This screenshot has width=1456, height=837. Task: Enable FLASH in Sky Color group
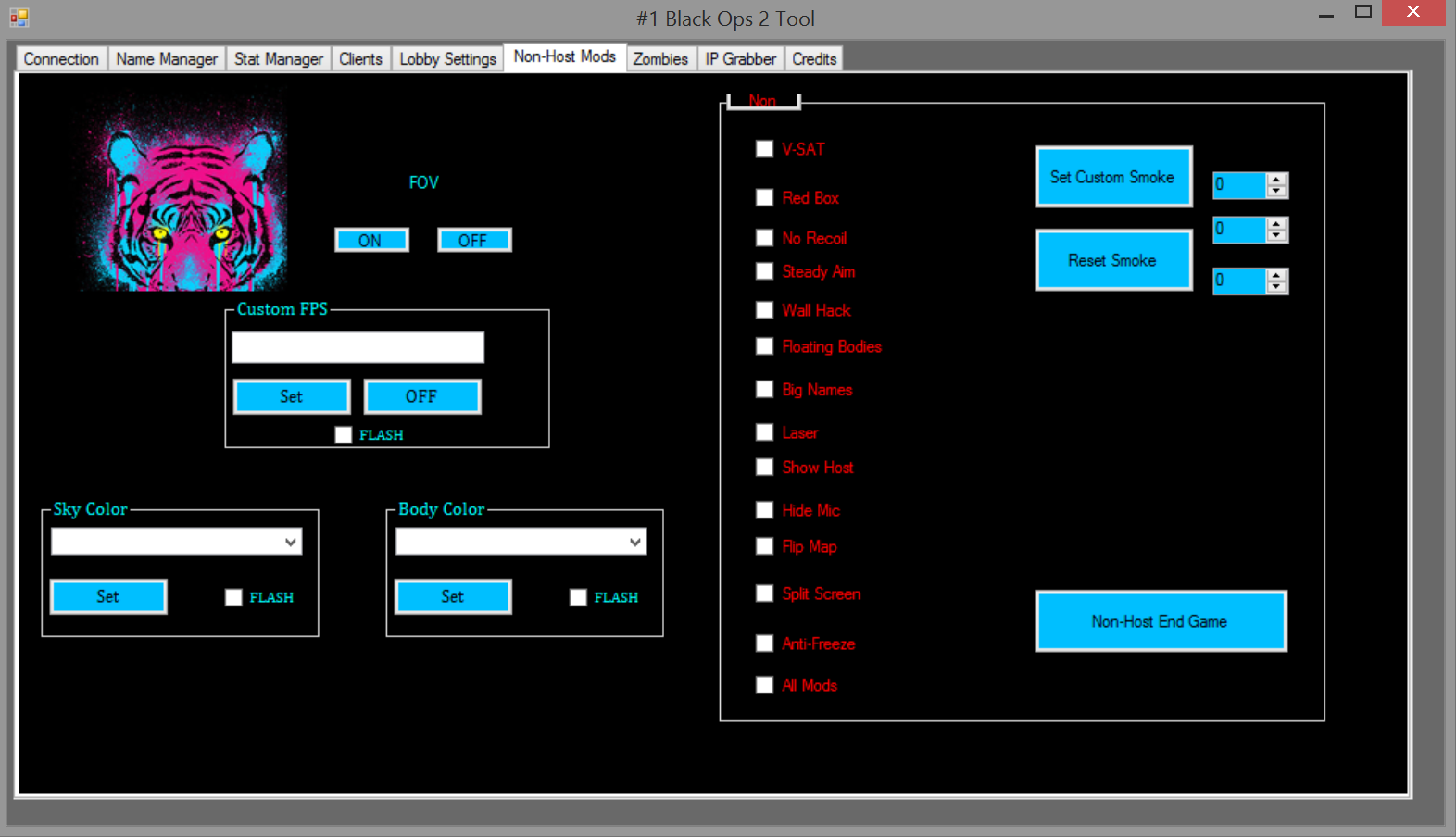(233, 597)
